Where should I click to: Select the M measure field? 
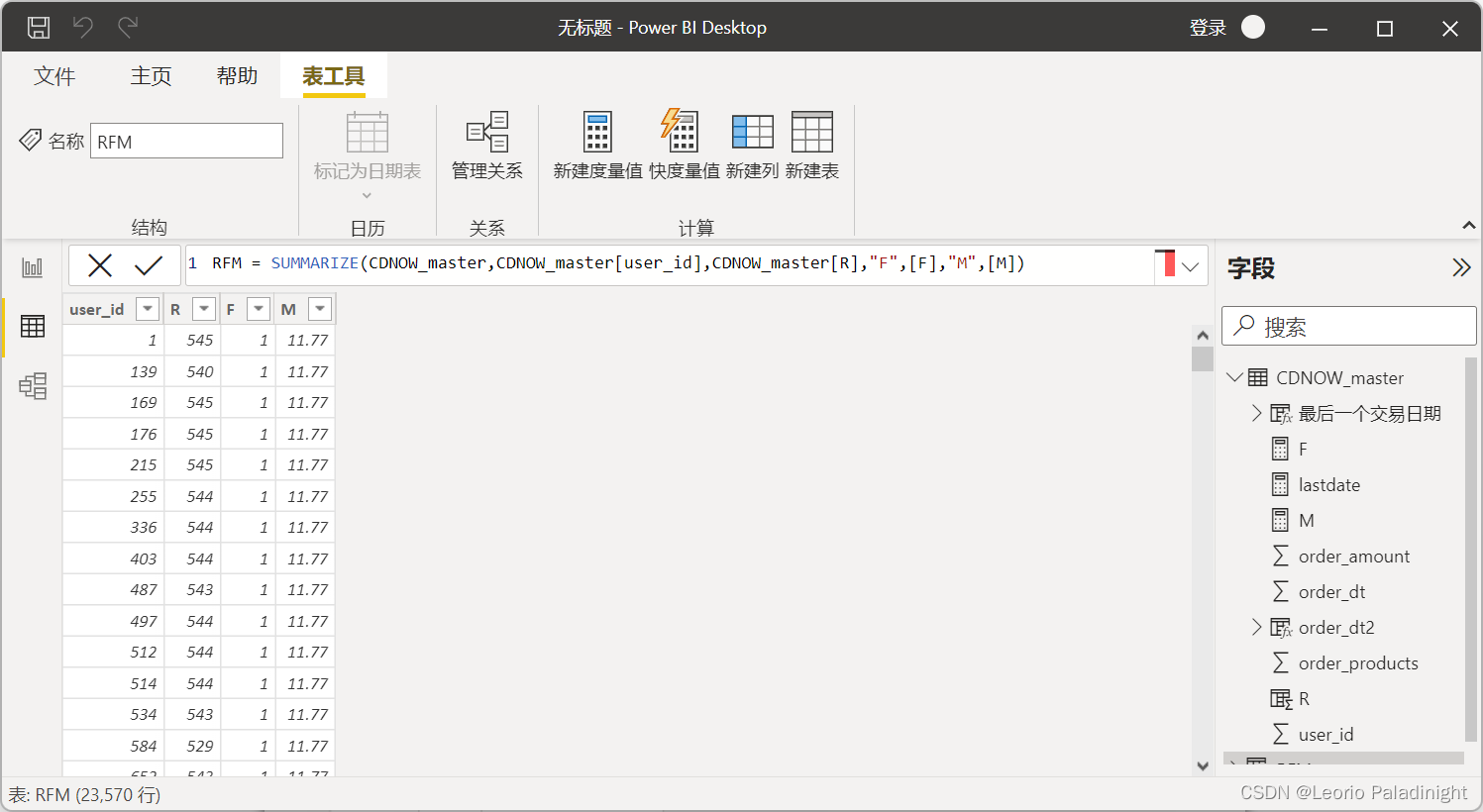1307,521
